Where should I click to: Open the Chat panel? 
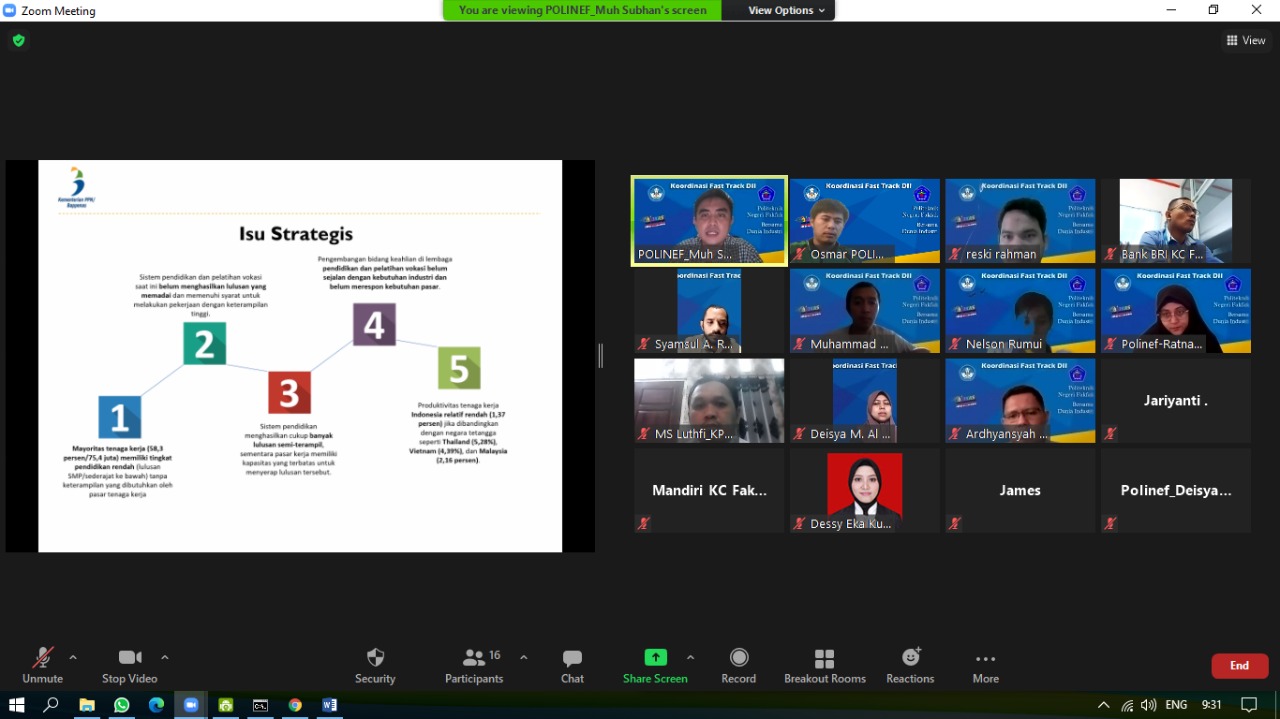click(572, 665)
